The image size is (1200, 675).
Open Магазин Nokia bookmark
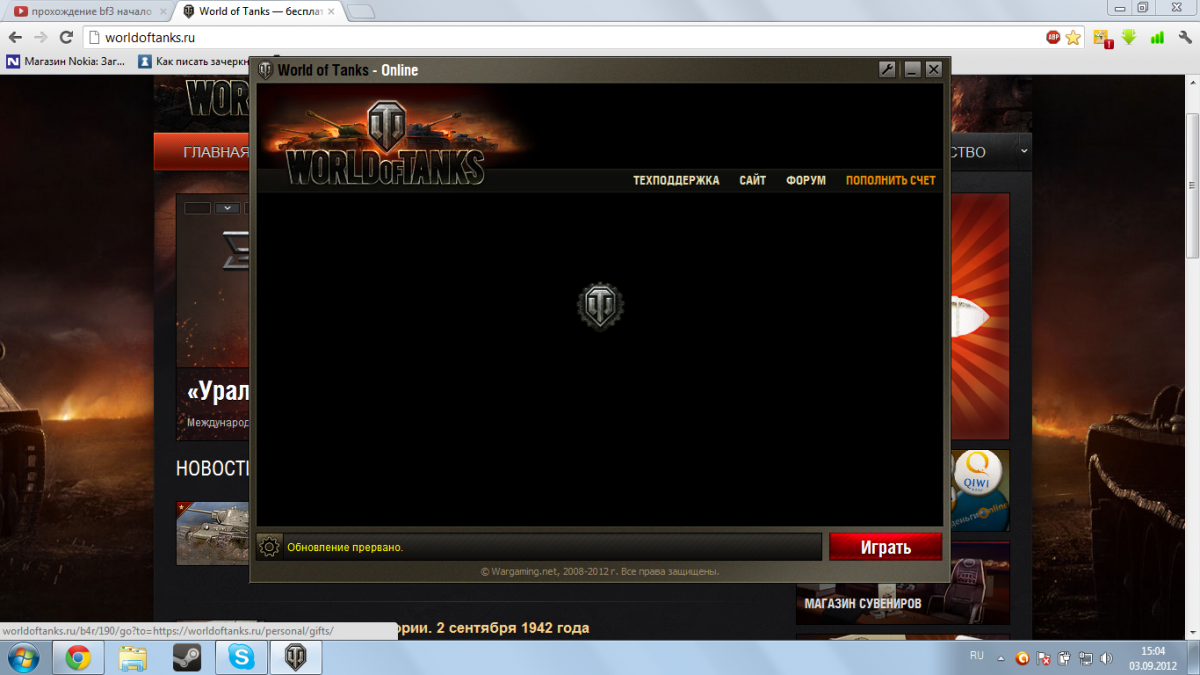pos(67,61)
